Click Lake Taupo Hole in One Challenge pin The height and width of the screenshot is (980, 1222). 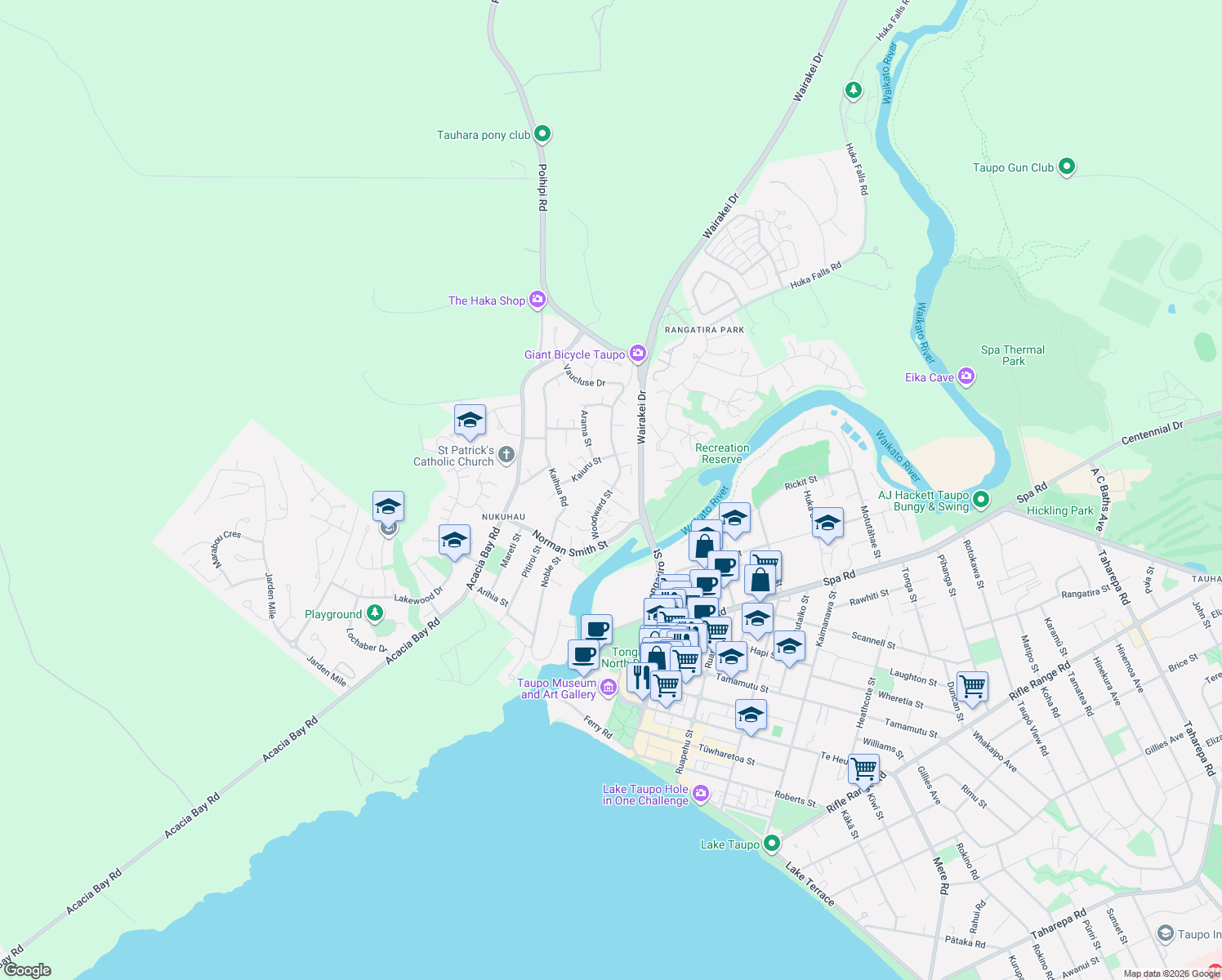(x=701, y=793)
